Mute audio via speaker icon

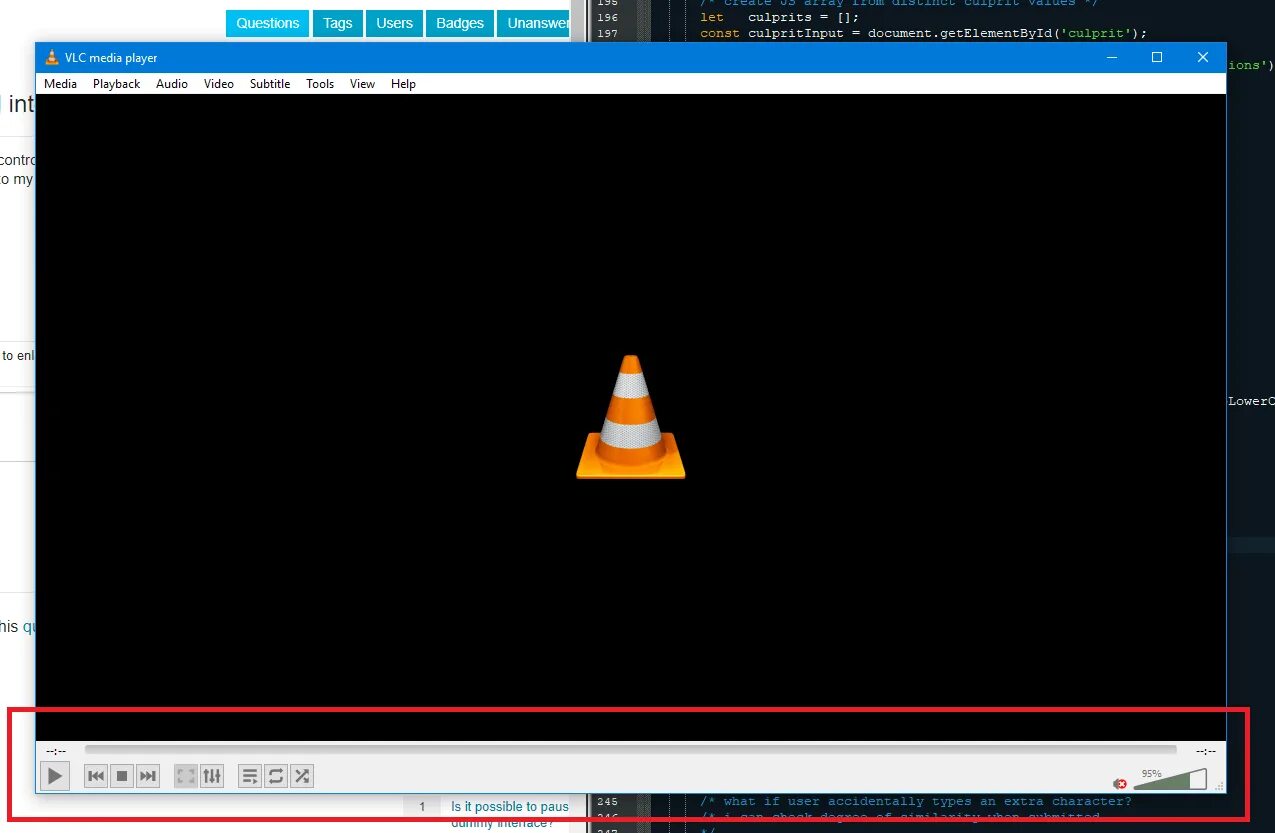coord(1120,784)
